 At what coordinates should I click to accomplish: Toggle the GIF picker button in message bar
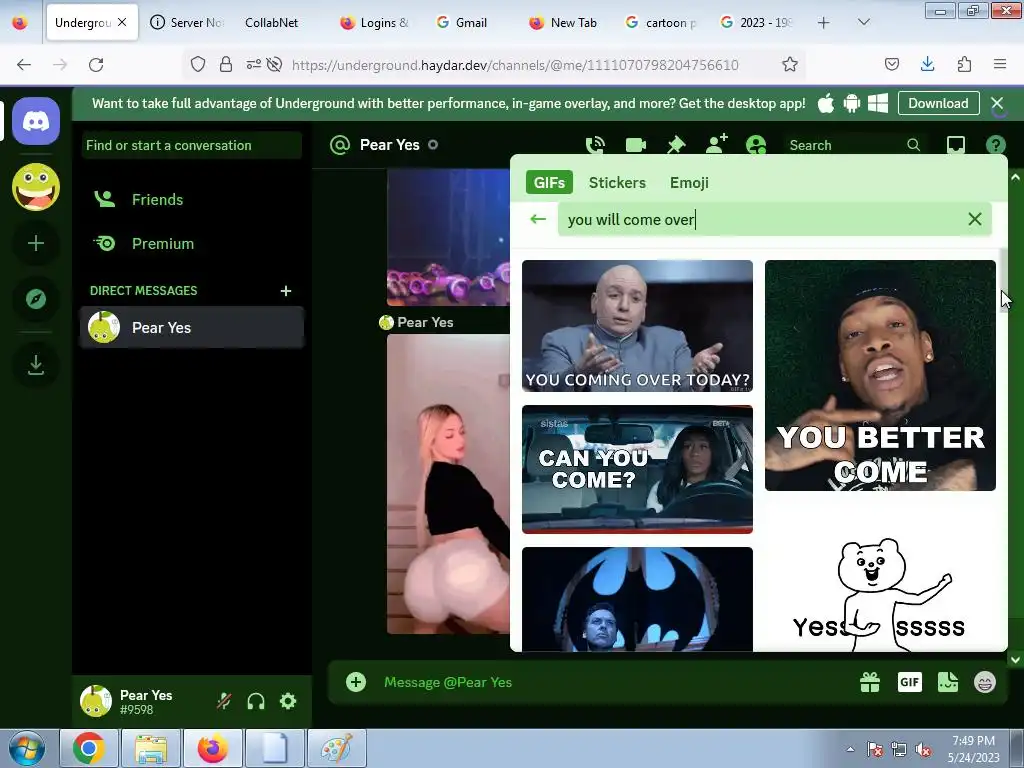tap(910, 682)
